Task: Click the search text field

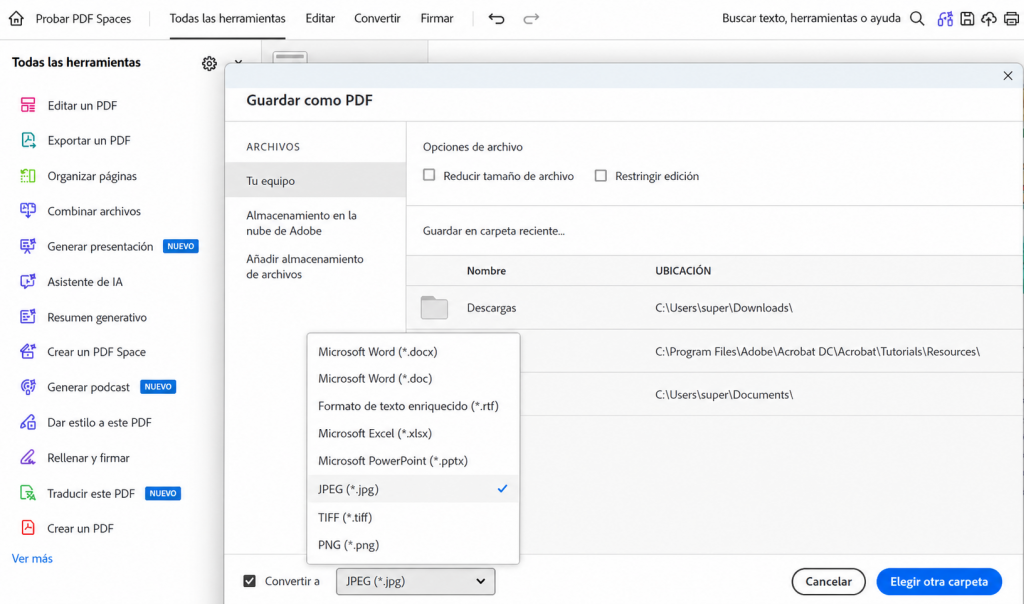Action: (810, 18)
